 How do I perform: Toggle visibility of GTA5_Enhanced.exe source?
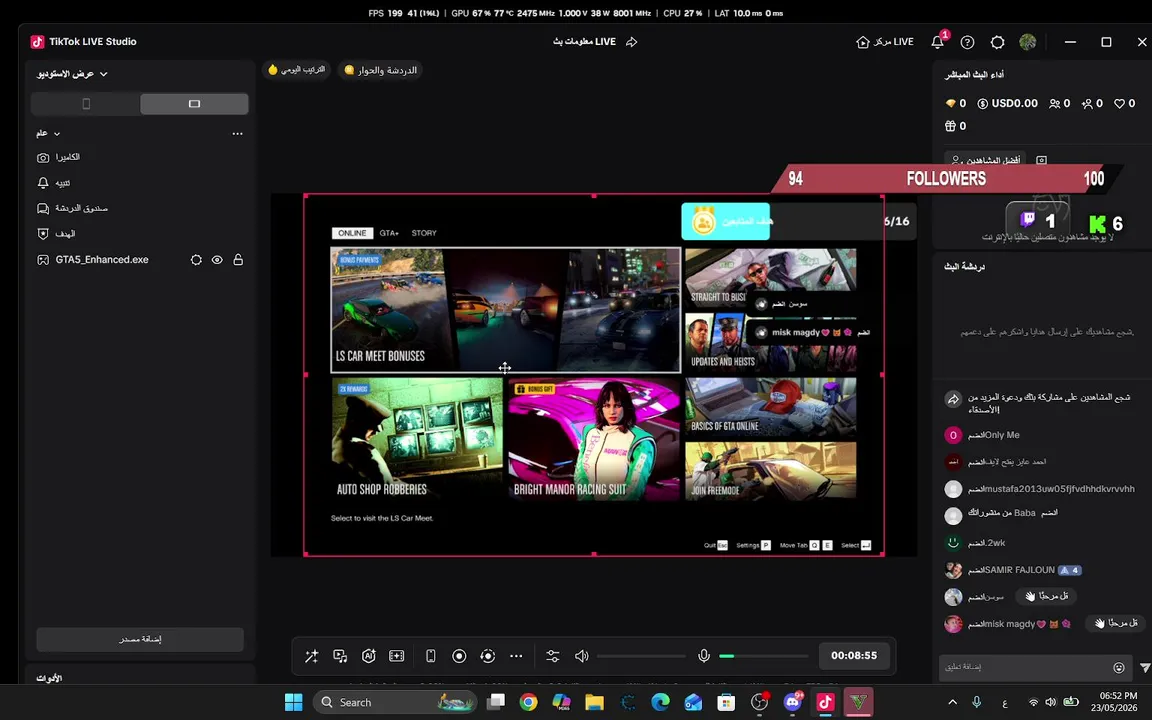click(x=217, y=260)
